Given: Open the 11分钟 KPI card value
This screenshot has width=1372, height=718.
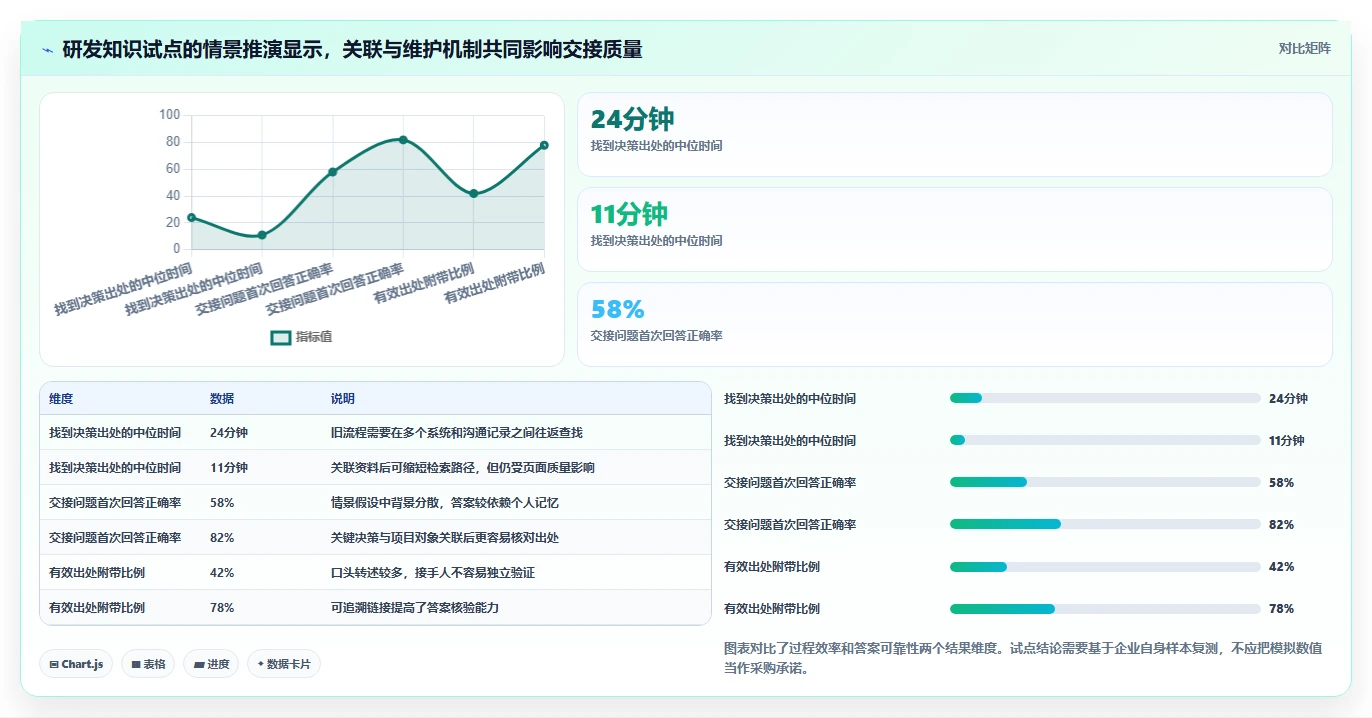Looking at the screenshot, I should [629, 215].
